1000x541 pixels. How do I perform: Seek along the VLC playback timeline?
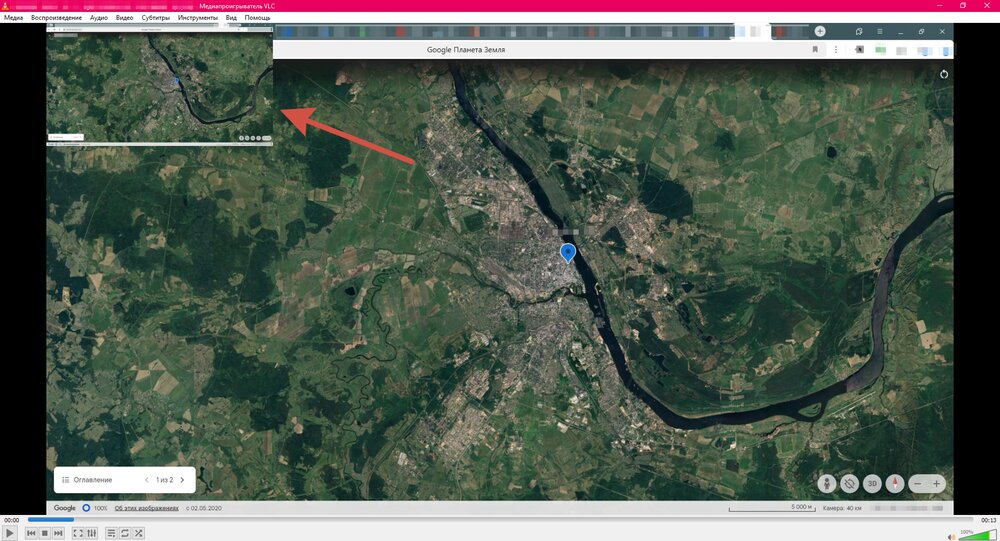(500, 520)
